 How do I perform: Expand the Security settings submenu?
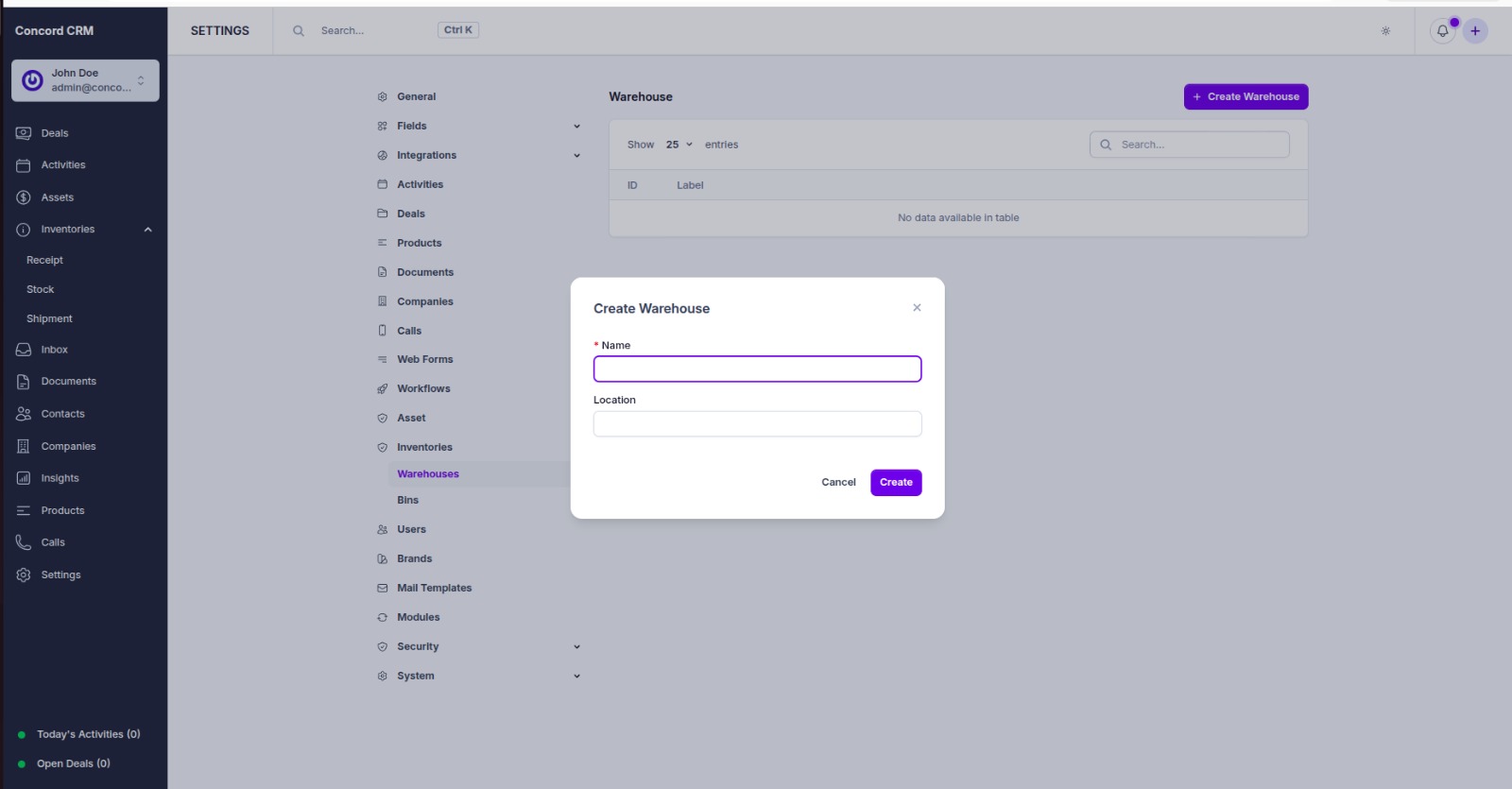coord(576,647)
